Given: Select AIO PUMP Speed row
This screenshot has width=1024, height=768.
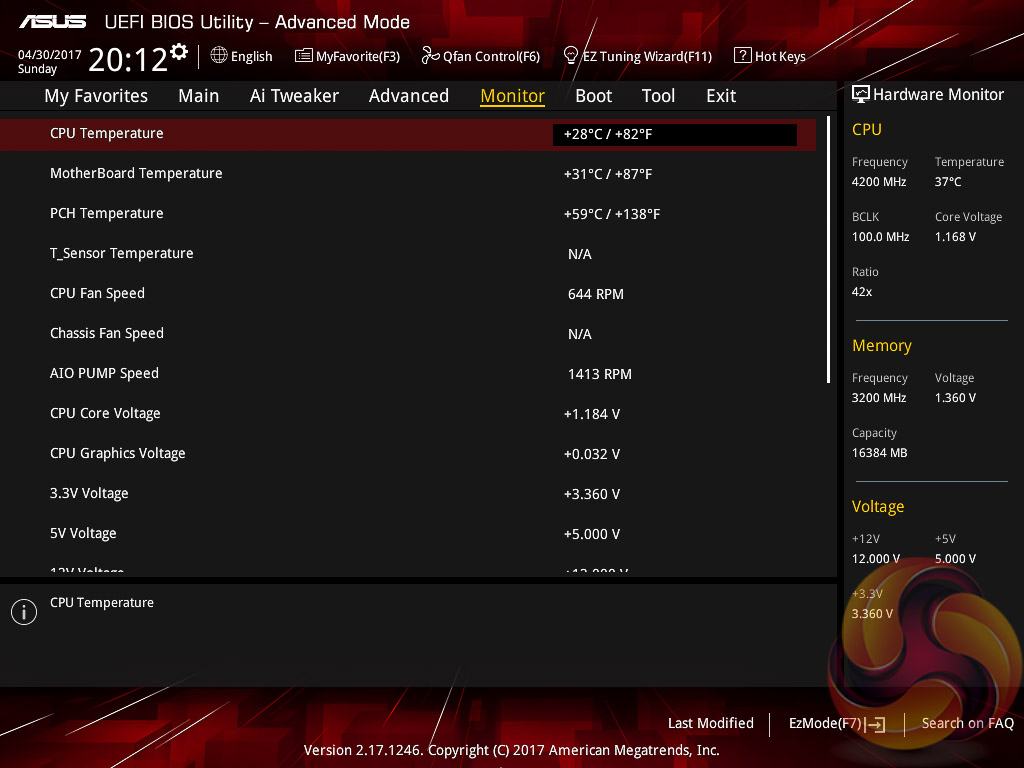Looking at the screenshot, I should [408, 374].
